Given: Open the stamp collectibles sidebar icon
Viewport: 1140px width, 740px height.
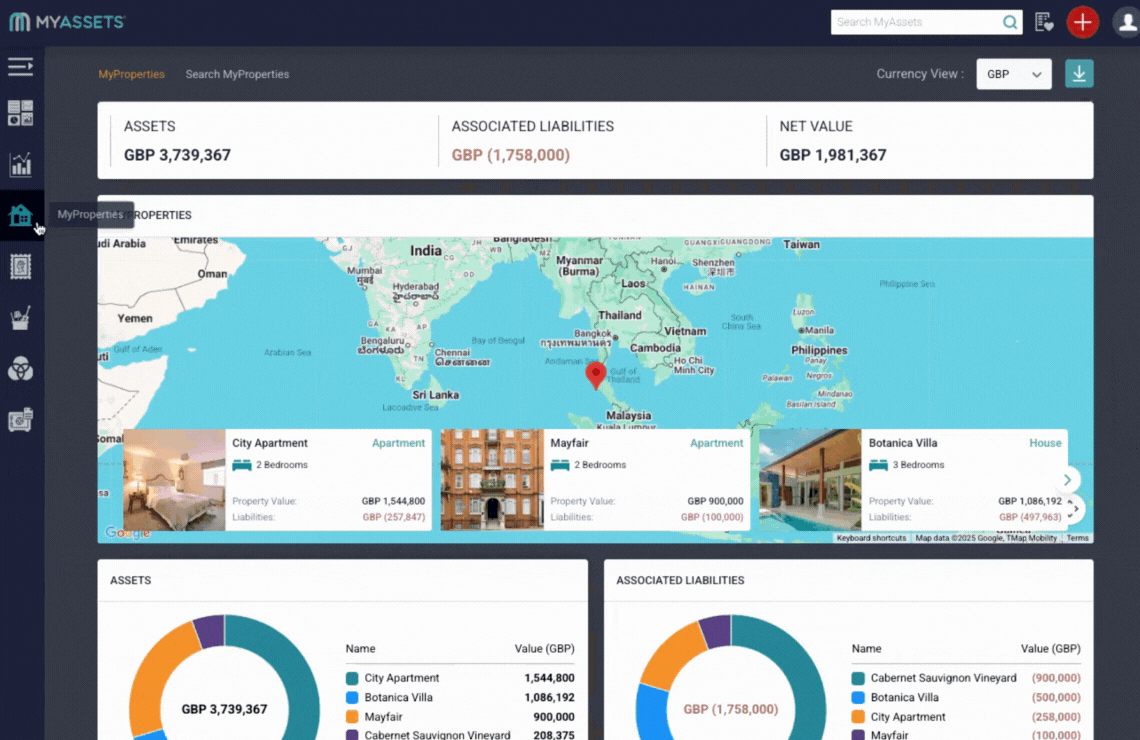Looking at the screenshot, I should click(x=20, y=267).
